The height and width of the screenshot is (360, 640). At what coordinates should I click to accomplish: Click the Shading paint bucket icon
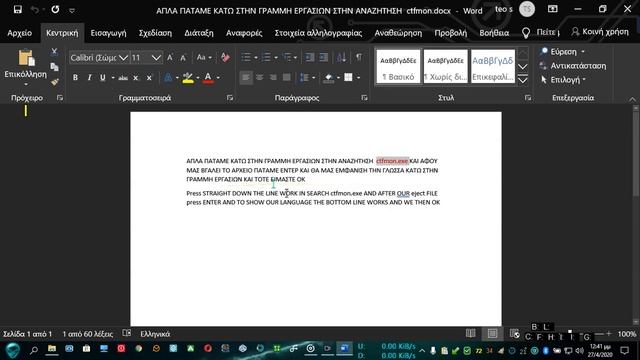[329, 78]
